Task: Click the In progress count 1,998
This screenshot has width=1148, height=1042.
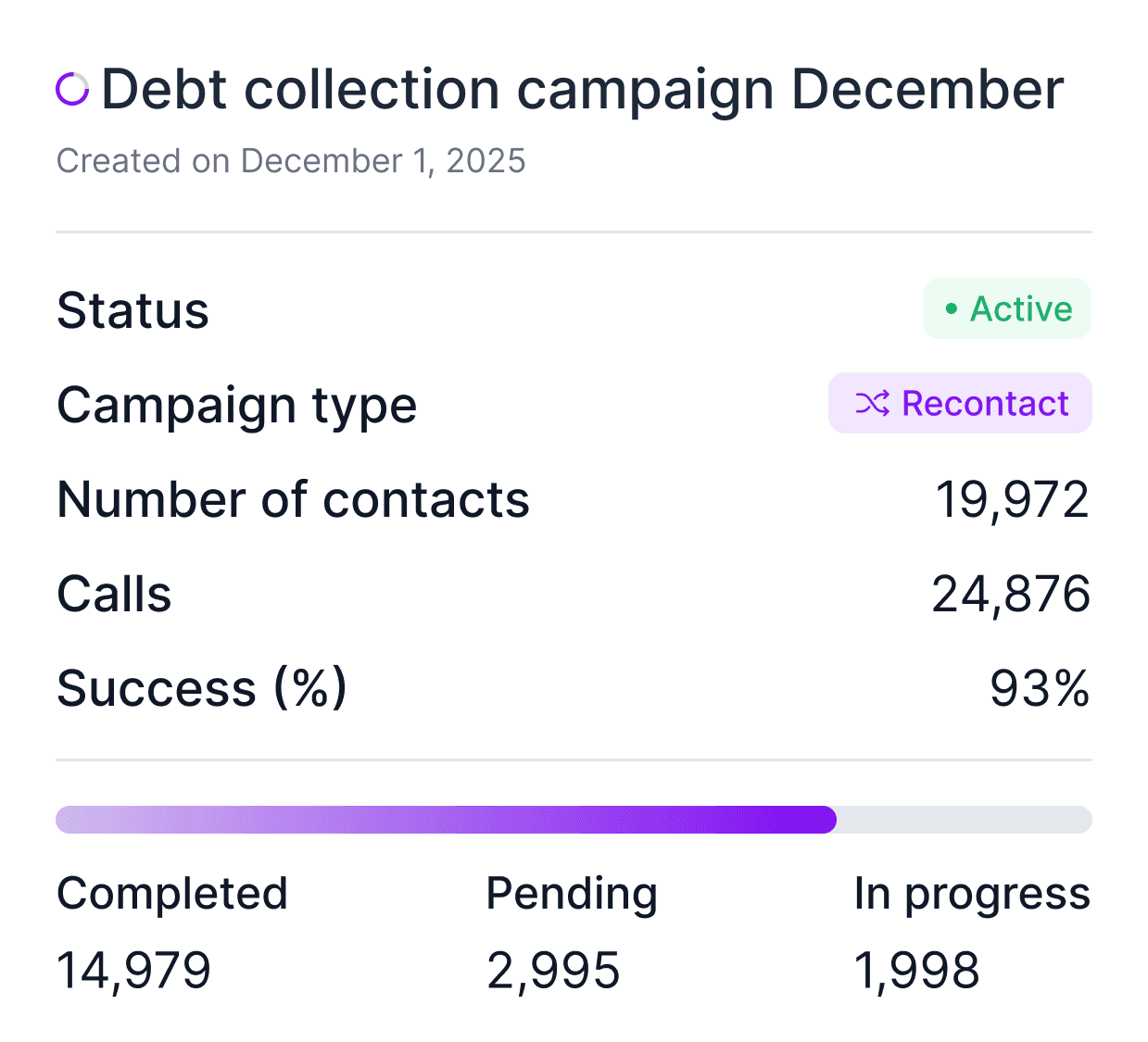Action: click(x=916, y=971)
